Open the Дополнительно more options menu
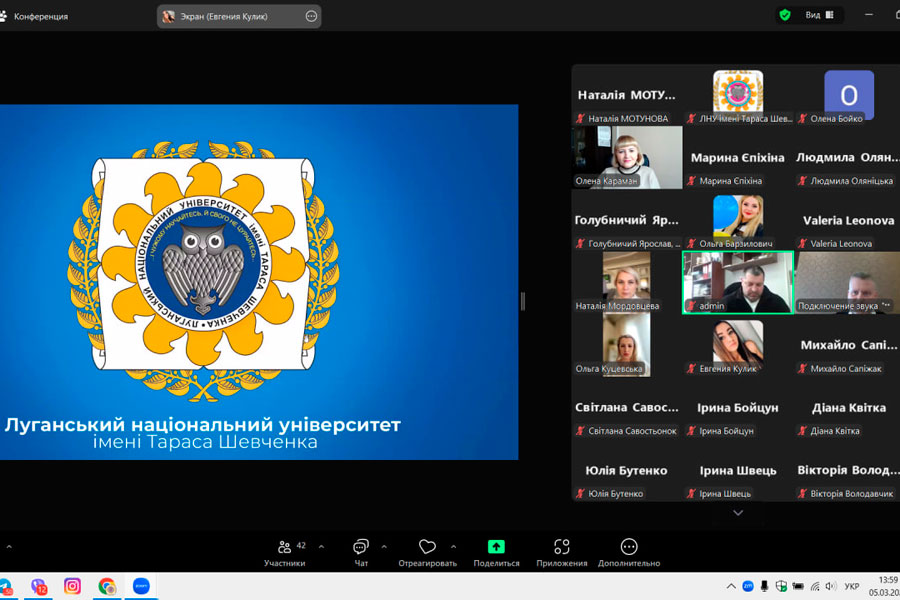Screen dimensions: 900x600 click(629, 552)
